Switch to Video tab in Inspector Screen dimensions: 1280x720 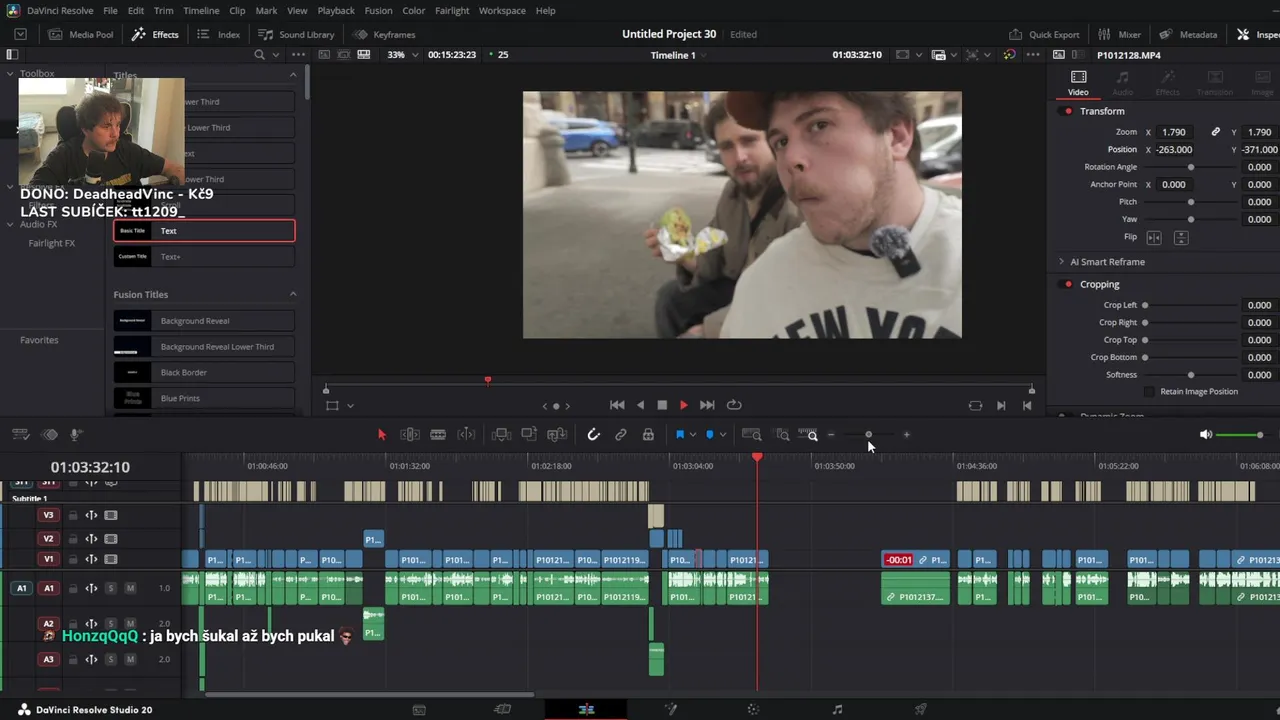[x=1078, y=83]
